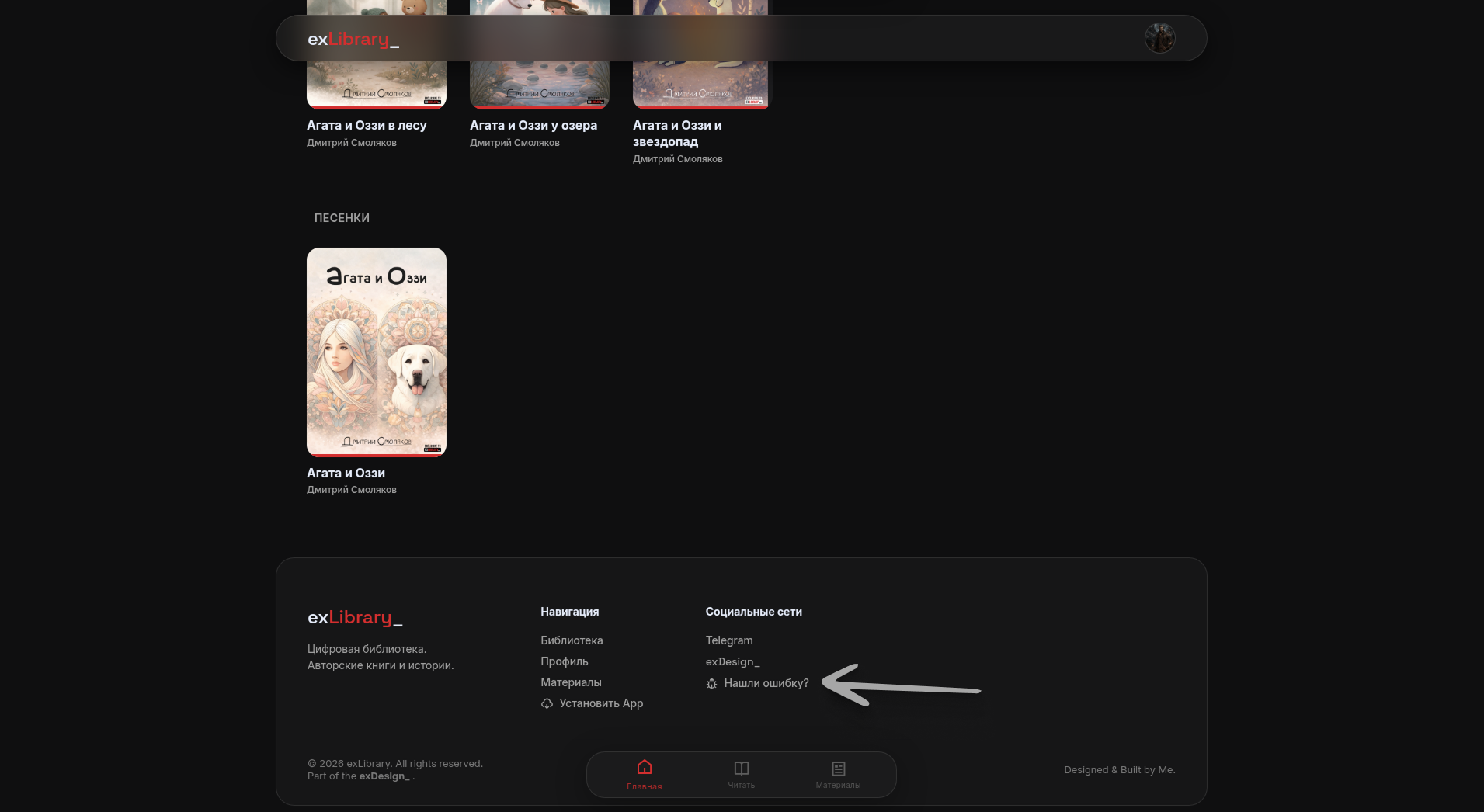Click the user avatar in header

1159,38
